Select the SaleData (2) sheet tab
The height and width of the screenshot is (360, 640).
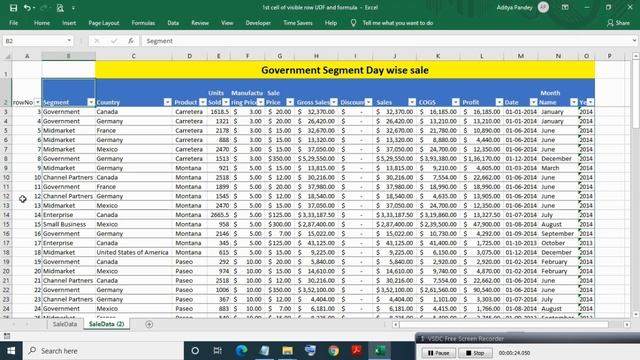tap(107, 324)
